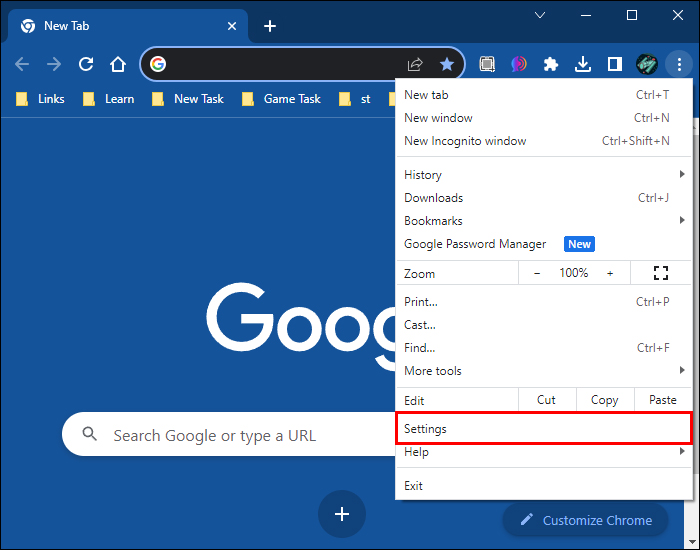Choose Exit from the menu
The image size is (700, 550).
(x=544, y=486)
